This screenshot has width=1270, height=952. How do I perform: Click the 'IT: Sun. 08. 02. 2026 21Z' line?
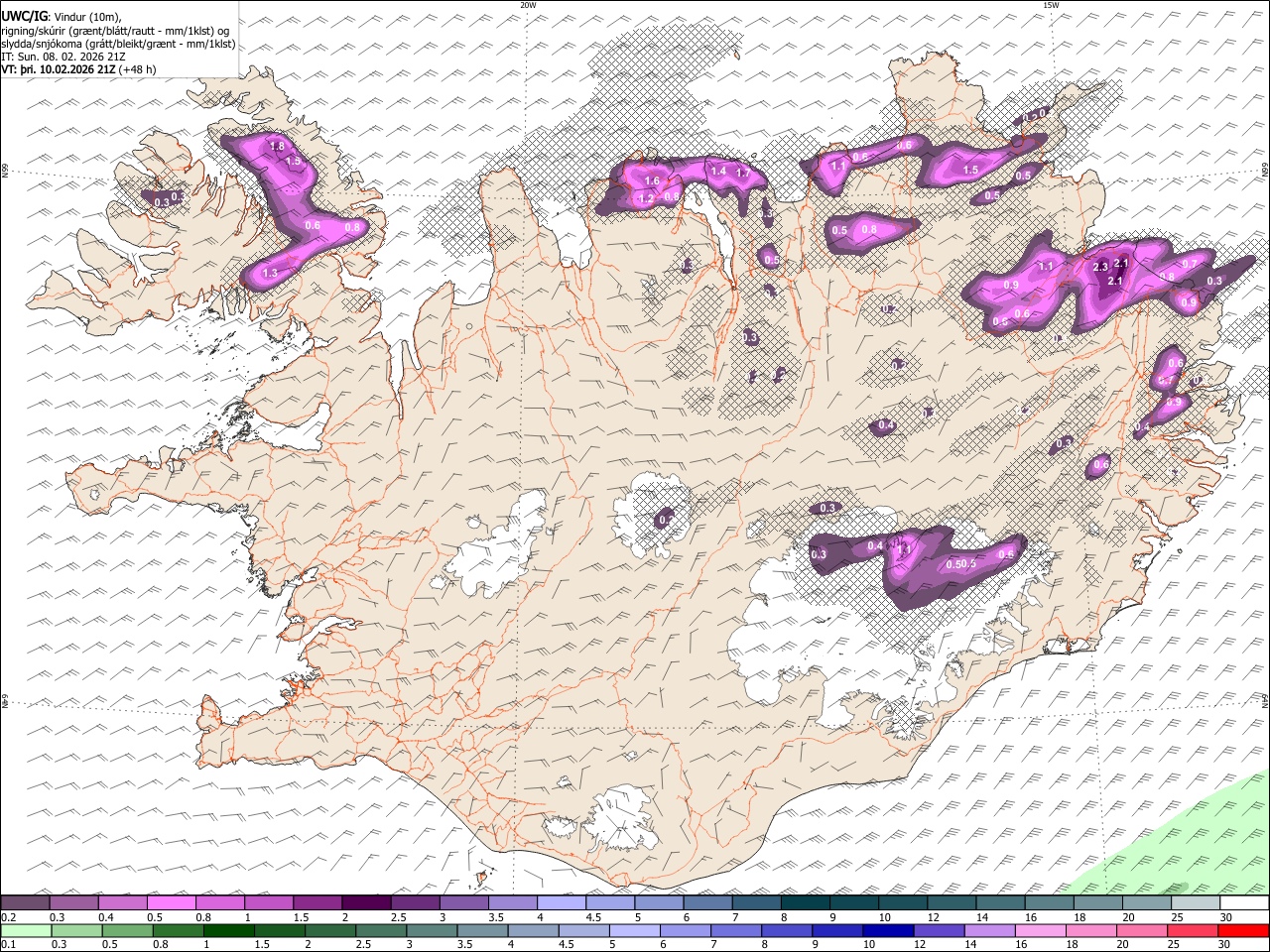[x=63, y=57]
